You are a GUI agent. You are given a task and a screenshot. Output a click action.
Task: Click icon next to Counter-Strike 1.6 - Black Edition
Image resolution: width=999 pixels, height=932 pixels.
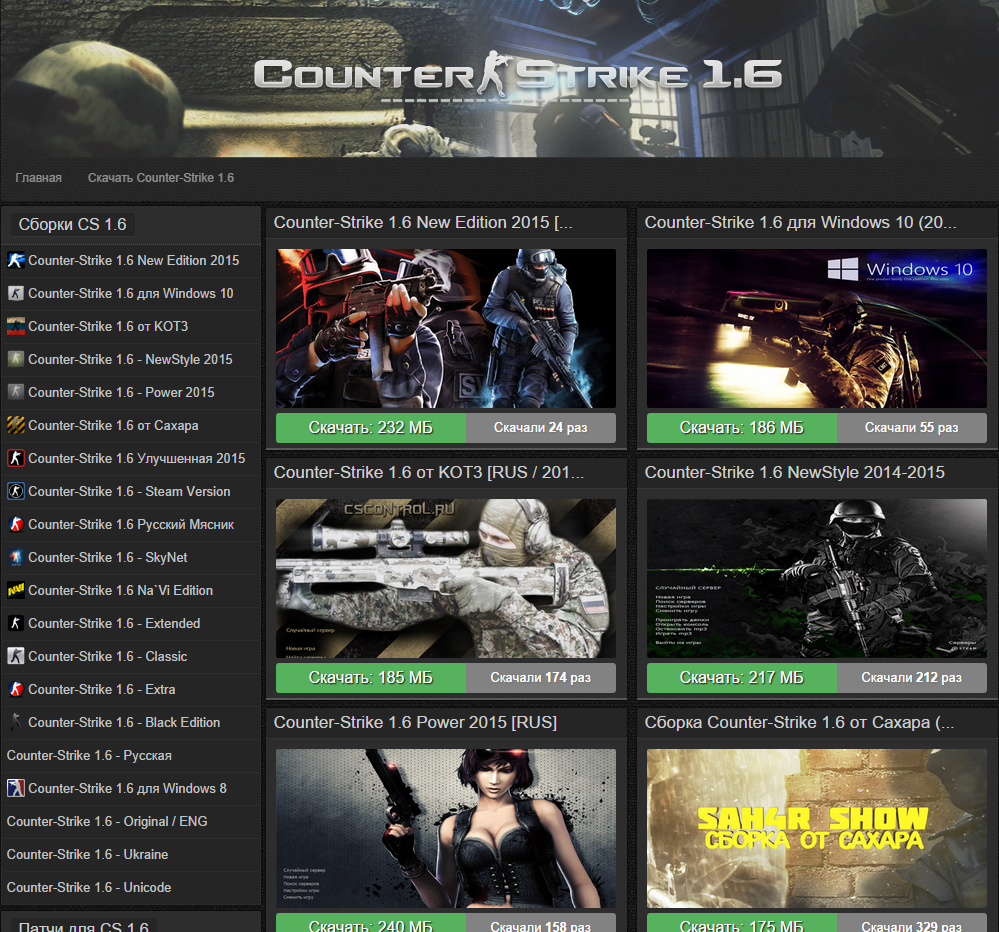16,722
